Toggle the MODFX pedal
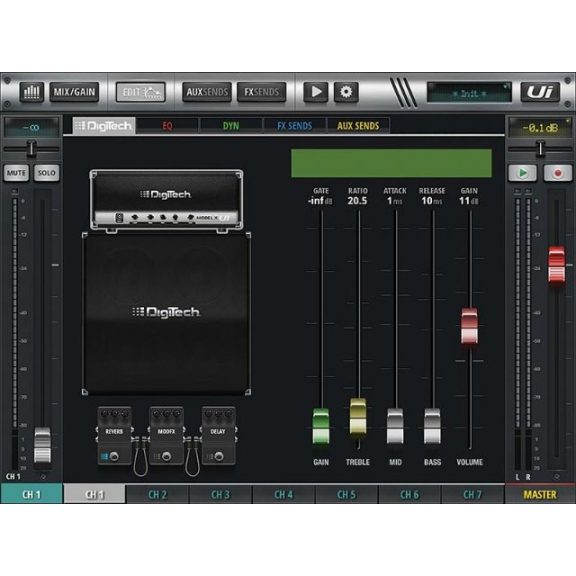Screen dimensions: 576x576 pos(166,436)
